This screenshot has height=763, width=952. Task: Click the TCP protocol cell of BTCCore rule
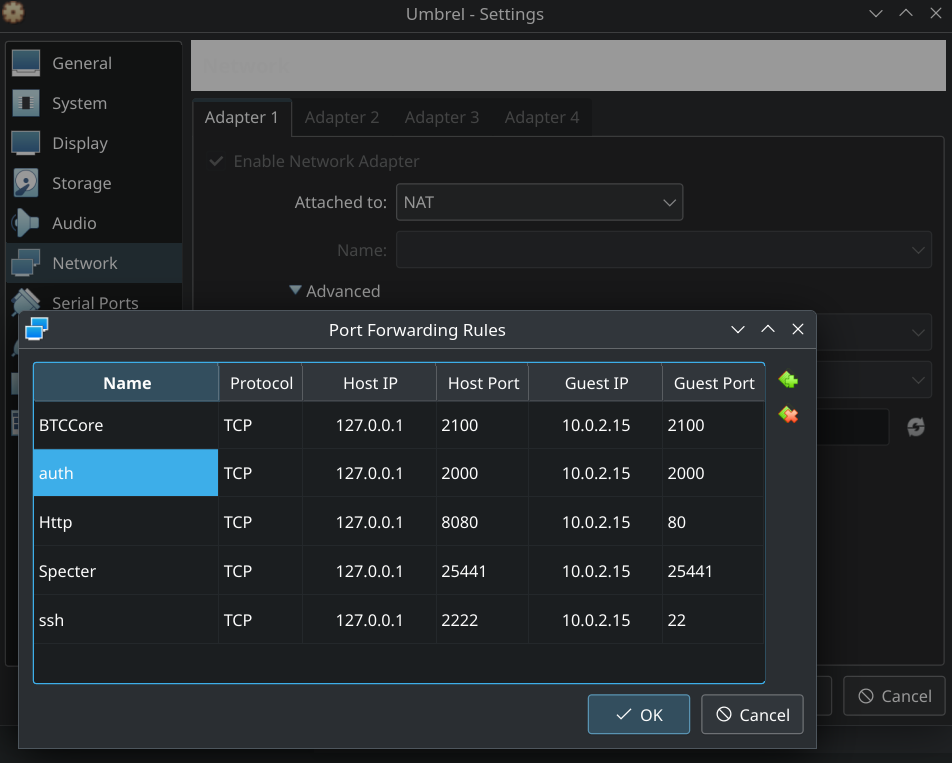point(261,425)
